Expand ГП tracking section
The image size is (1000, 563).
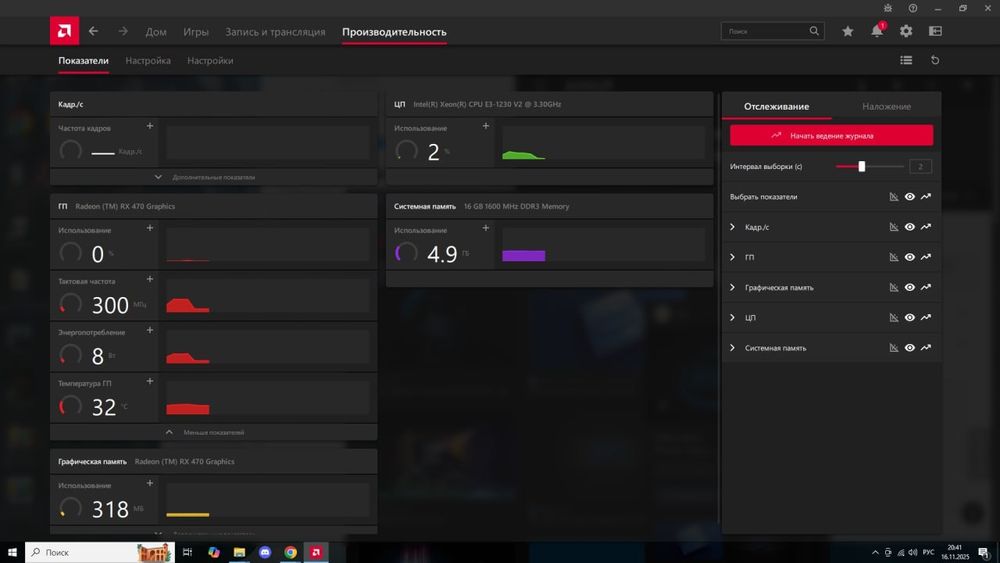(732, 257)
